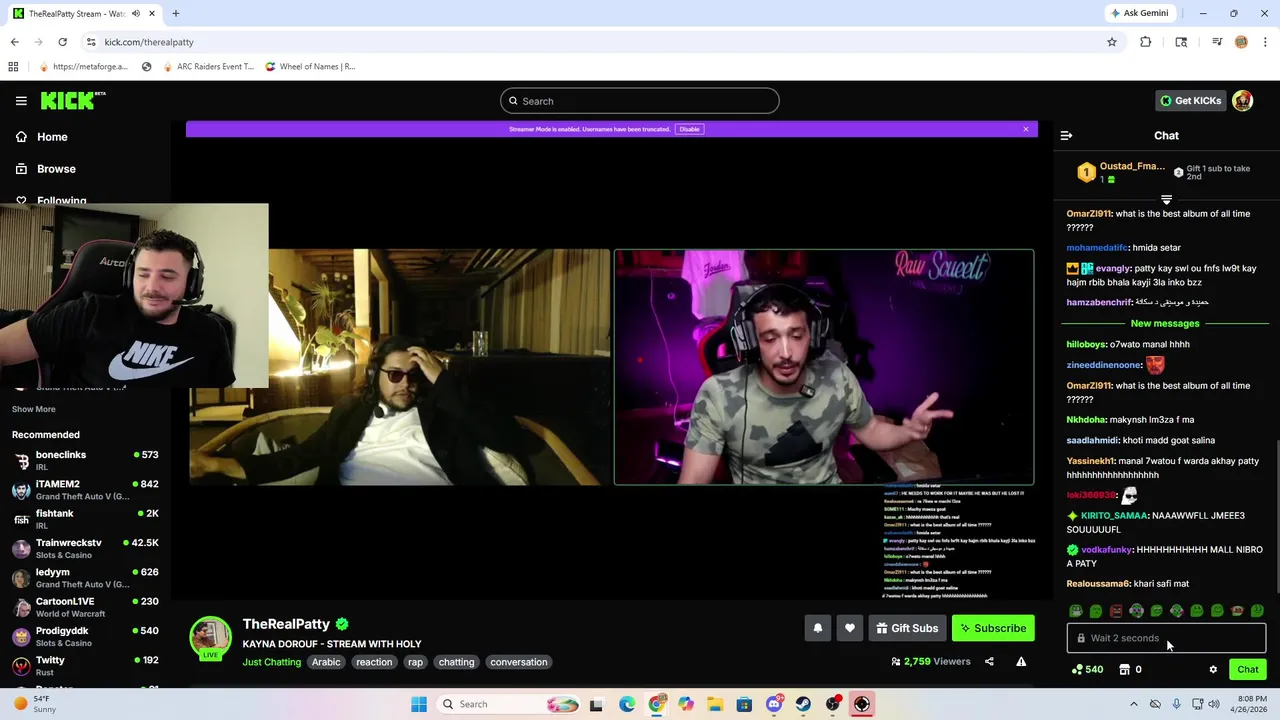This screenshot has height=720, width=1280.
Task: Open recommended channel Prodigyddk
Action: [x=85, y=636]
